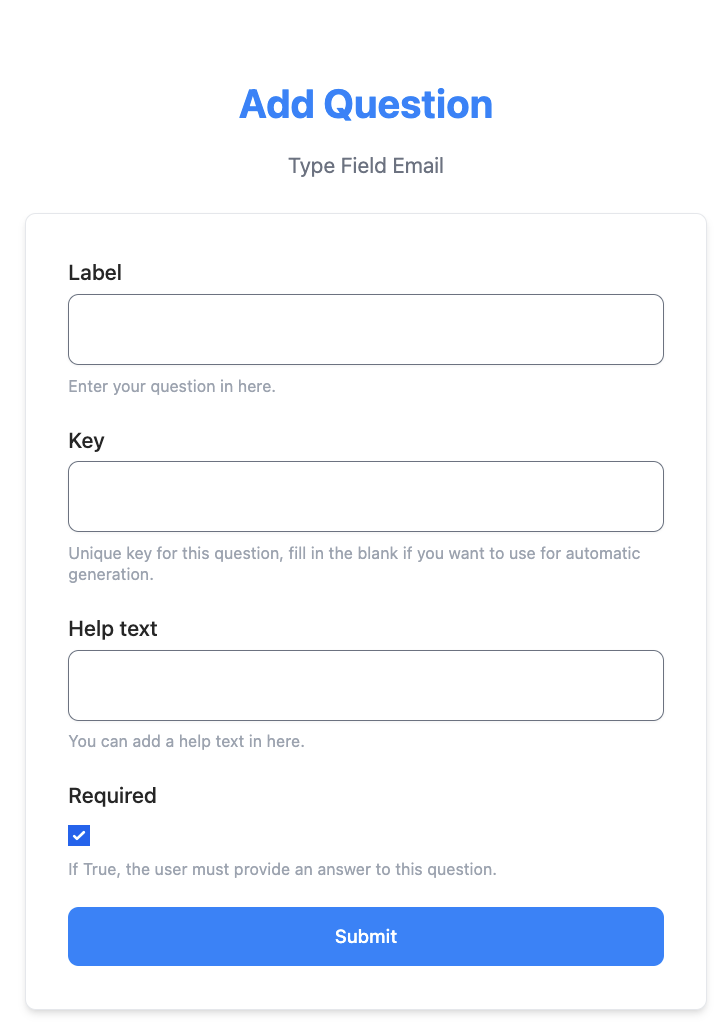The width and height of the screenshot is (722, 1028).
Task: Select 'Enter your question in here' hint
Action: click(x=172, y=387)
